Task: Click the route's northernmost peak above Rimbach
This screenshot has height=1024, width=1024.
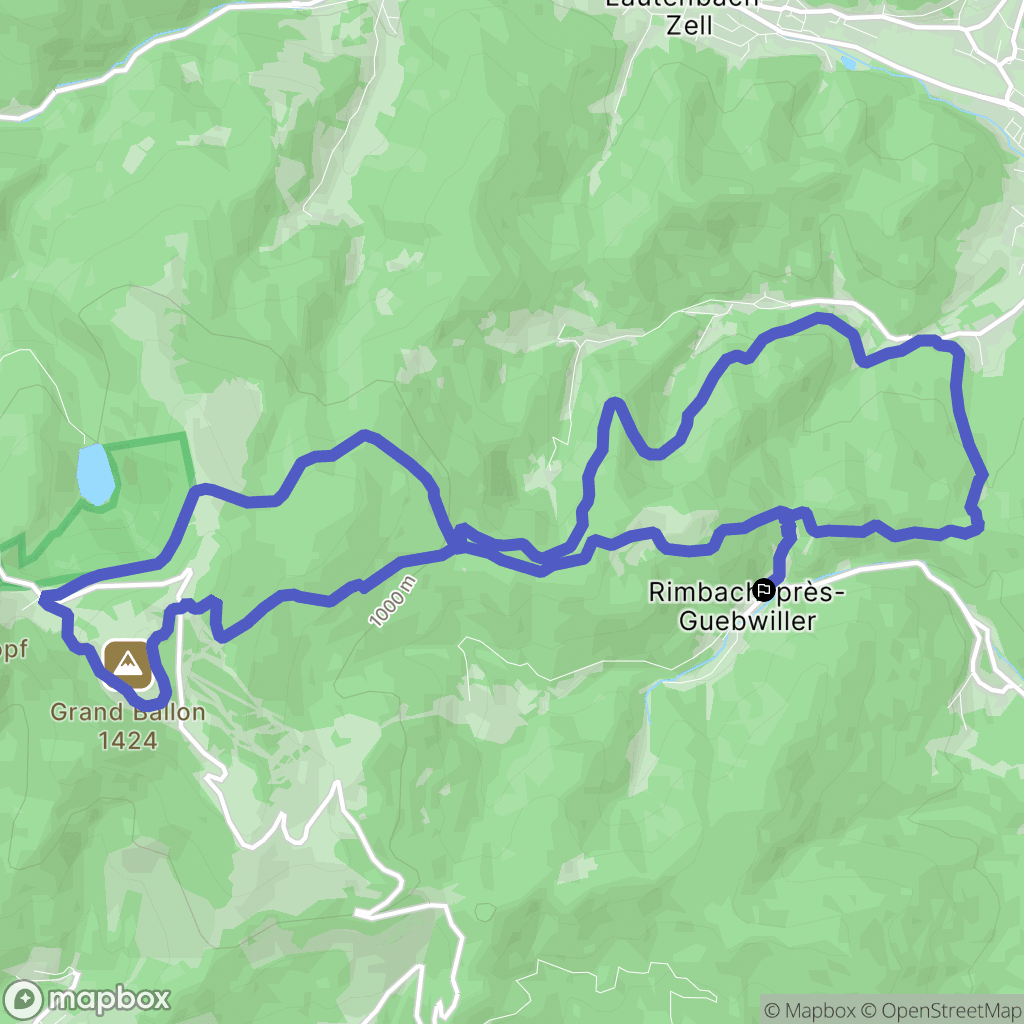Action: [821, 317]
